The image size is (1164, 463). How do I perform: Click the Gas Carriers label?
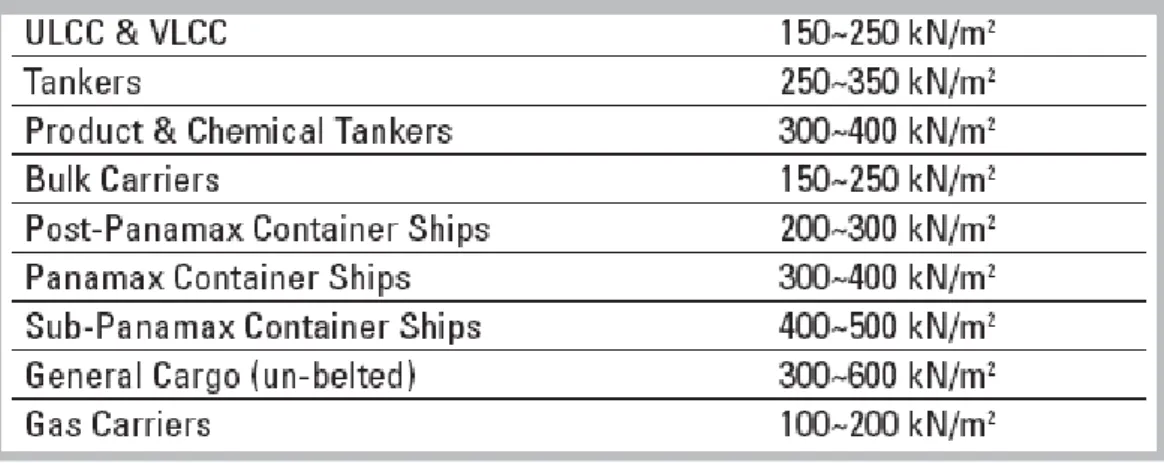tap(118, 425)
